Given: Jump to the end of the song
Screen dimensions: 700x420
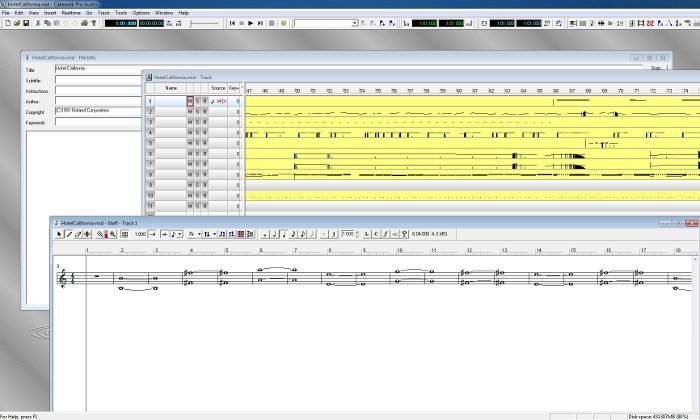Looking at the screenshot, I should pos(260,23).
